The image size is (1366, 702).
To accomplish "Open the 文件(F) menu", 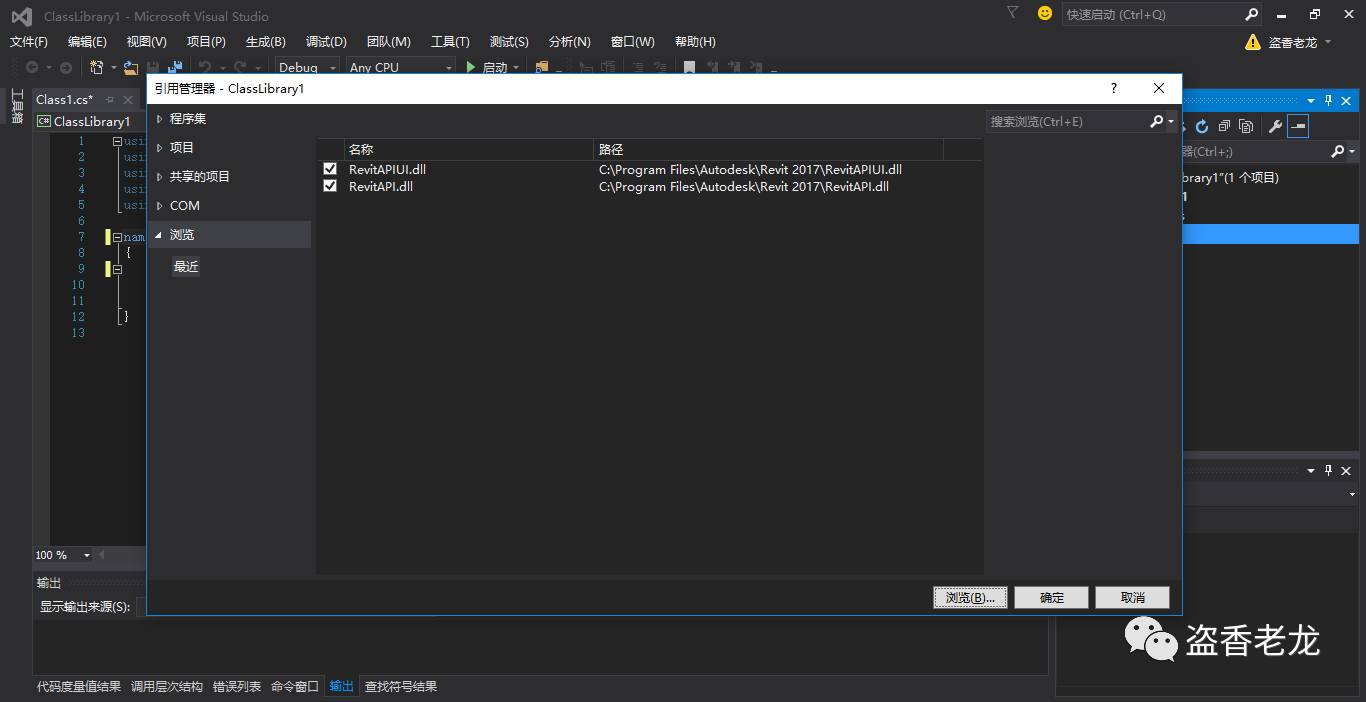I will point(29,42).
